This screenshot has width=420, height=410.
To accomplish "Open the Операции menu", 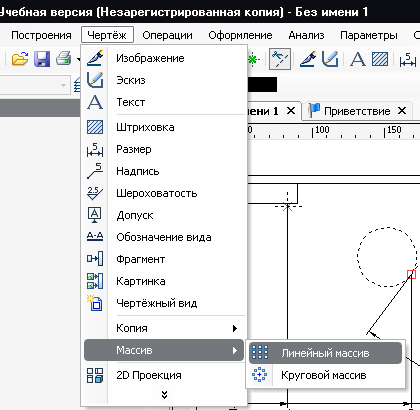I will 167,35.
